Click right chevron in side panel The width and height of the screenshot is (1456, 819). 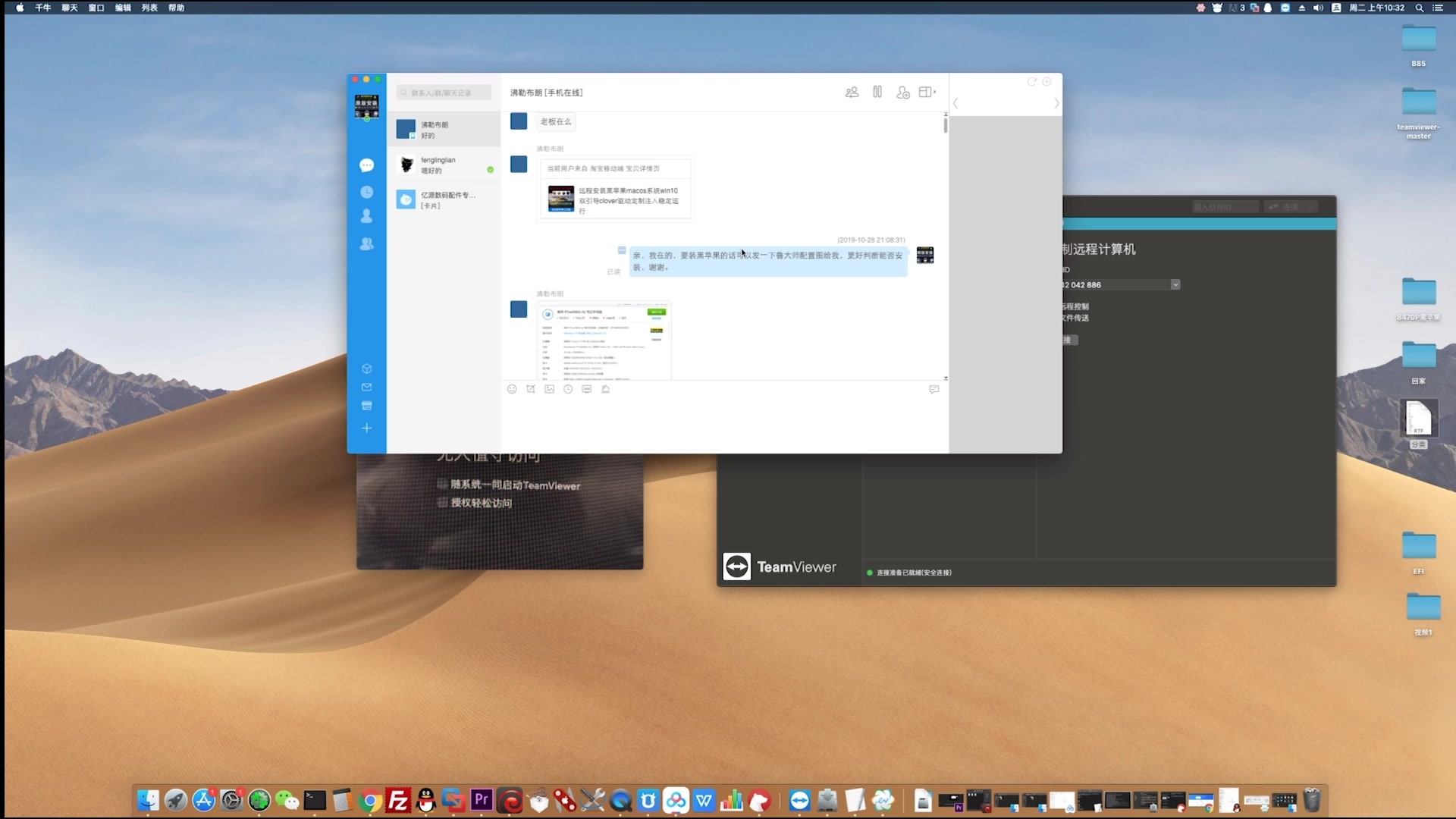[x=1056, y=103]
